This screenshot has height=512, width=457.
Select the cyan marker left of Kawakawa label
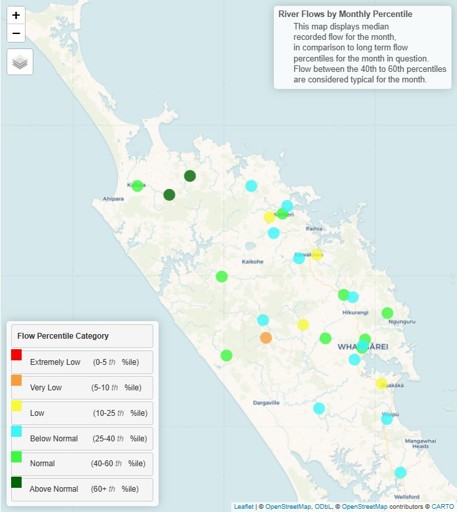point(299,258)
